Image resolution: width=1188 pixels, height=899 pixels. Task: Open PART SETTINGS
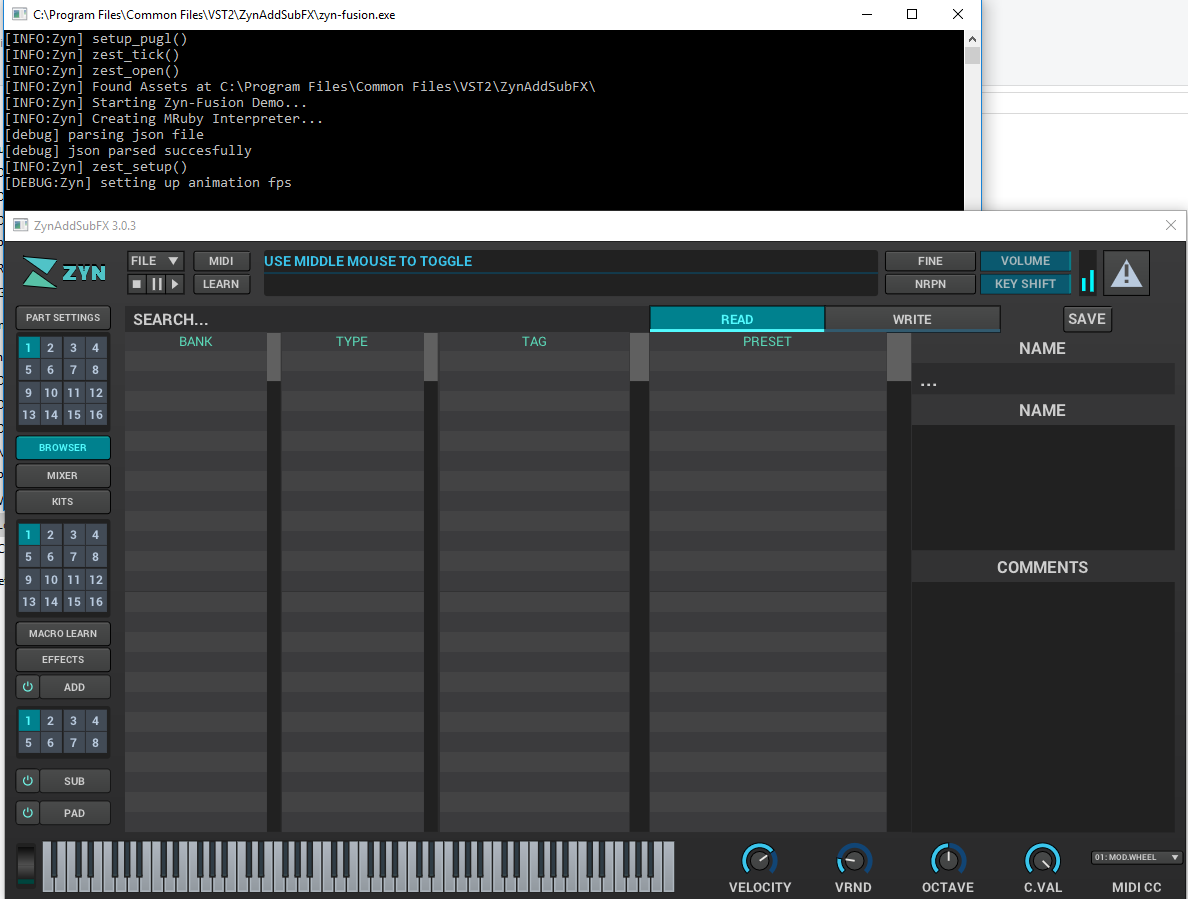click(x=63, y=317)
